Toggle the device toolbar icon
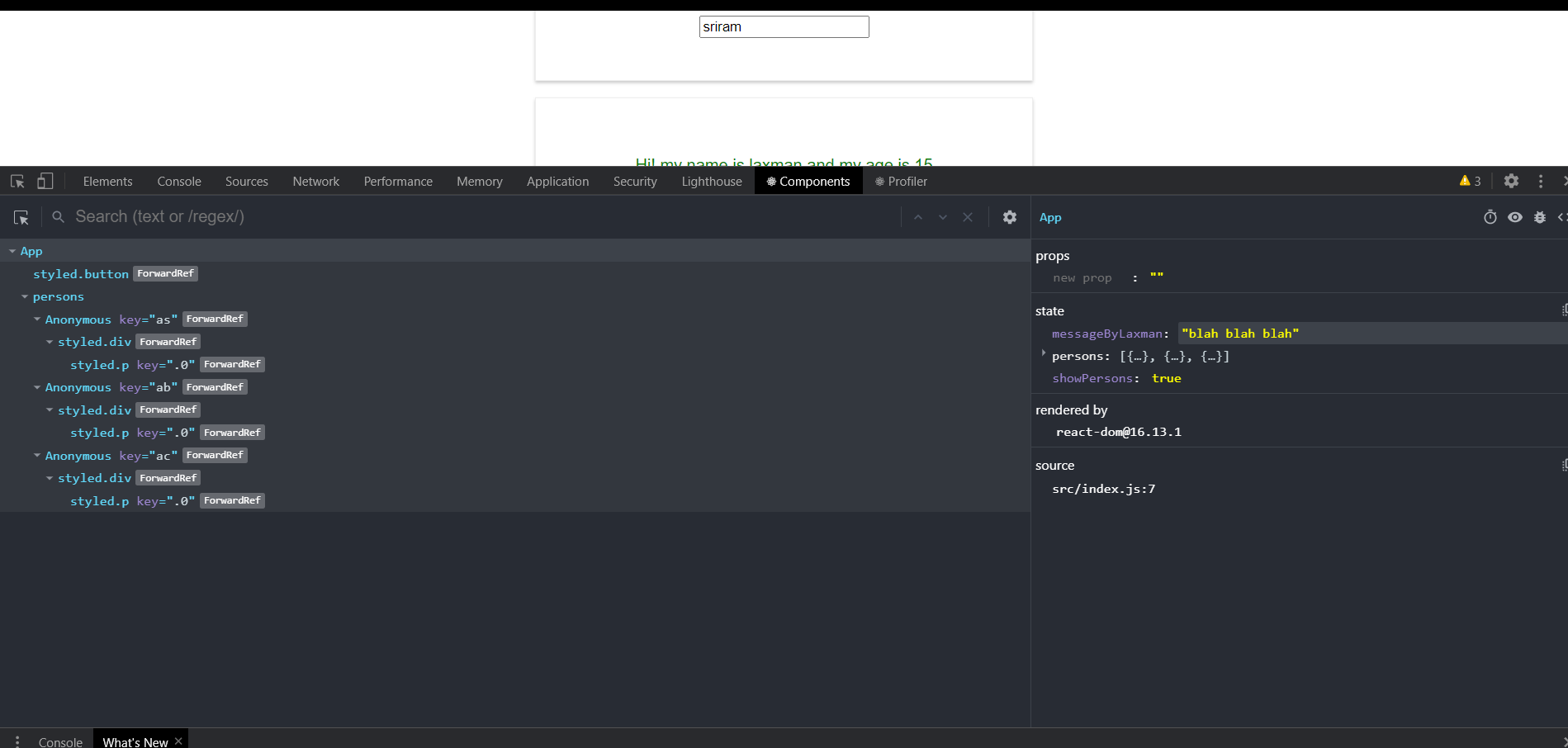 click(45, 181)
